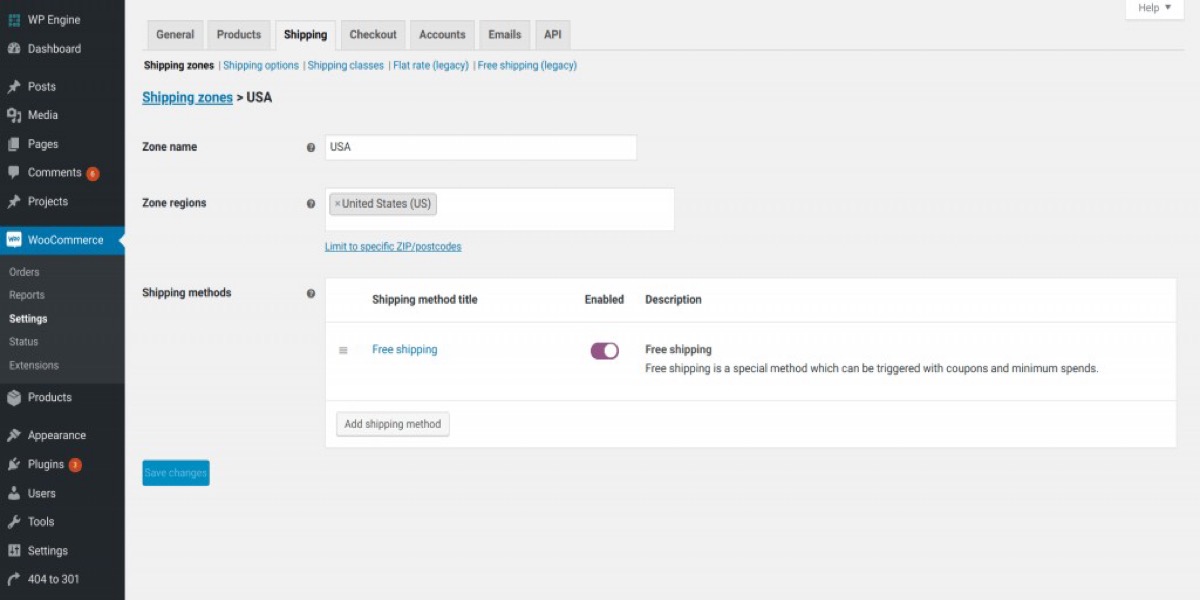Screen dimensions: 1200x600
Task: Click the help icon beside Zone name
Action: [x=310, y=147]
